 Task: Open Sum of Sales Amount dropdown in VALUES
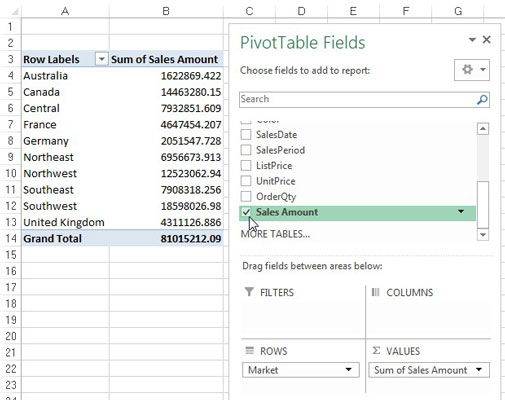479,369
